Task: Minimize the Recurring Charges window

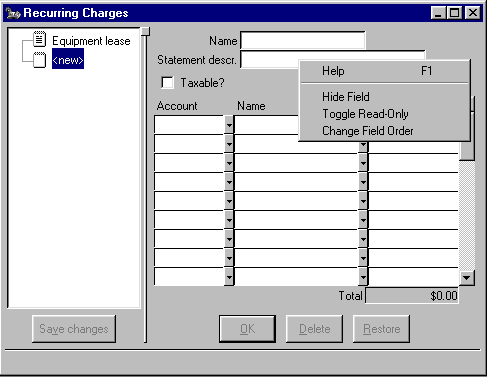Action: coord(438,13)
